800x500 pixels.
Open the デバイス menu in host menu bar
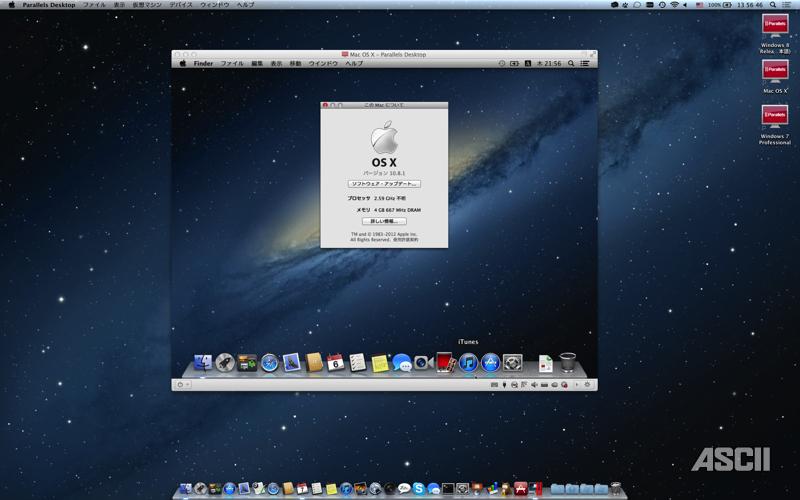(182, 5)
